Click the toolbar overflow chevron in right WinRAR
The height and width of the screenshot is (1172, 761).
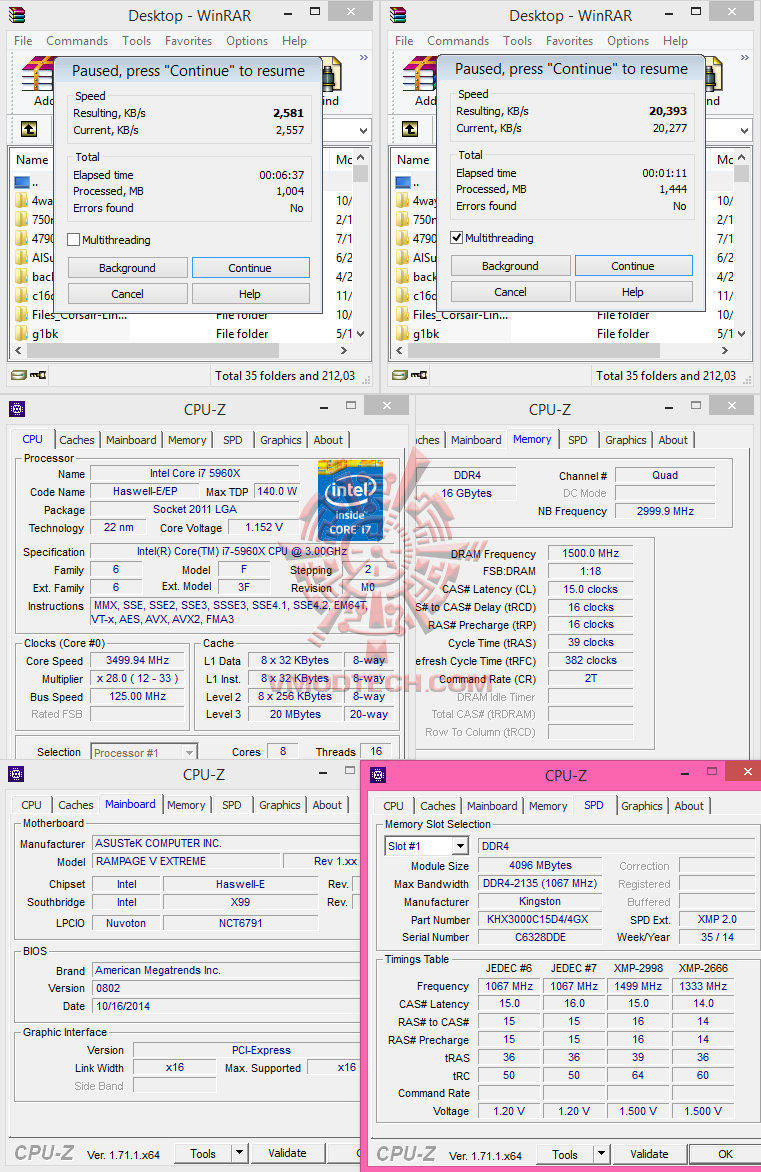(745, 58)
